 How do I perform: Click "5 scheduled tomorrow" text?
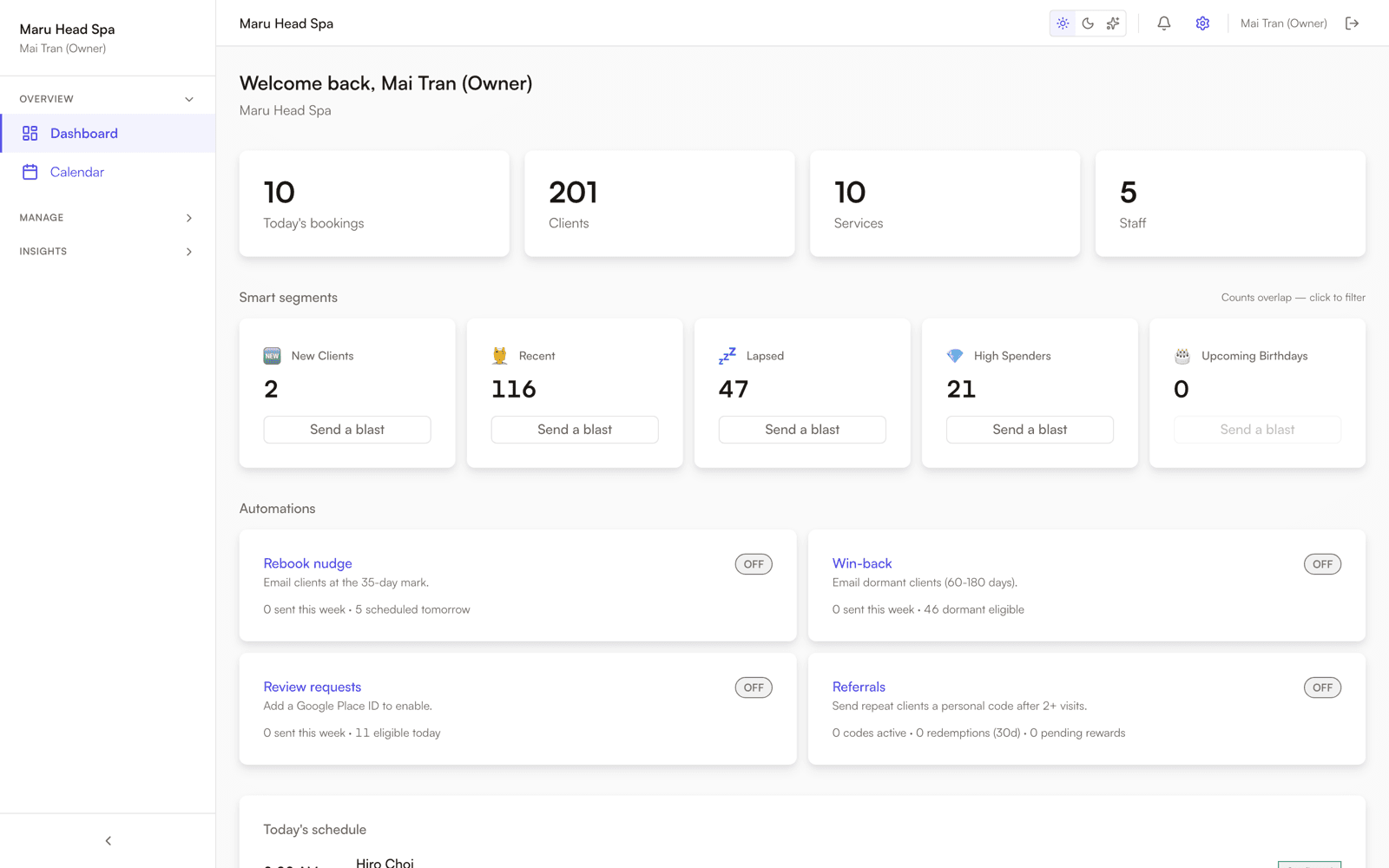tap(412, 609)
